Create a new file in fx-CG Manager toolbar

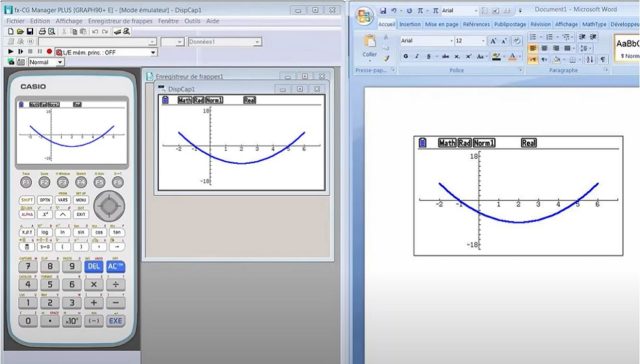click(11, 31)
